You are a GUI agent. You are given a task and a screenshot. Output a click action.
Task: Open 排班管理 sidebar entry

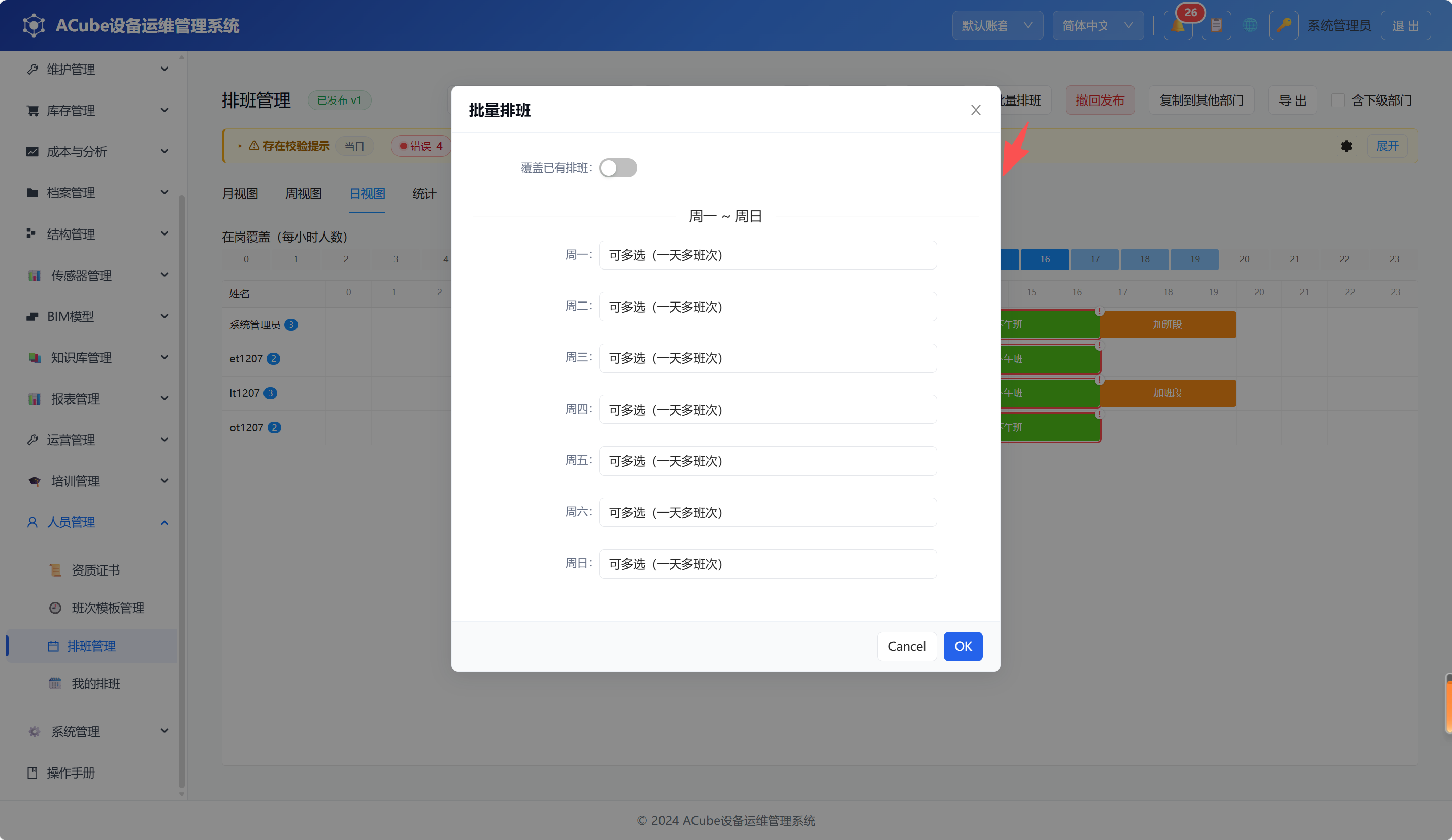tap(91, 645)
